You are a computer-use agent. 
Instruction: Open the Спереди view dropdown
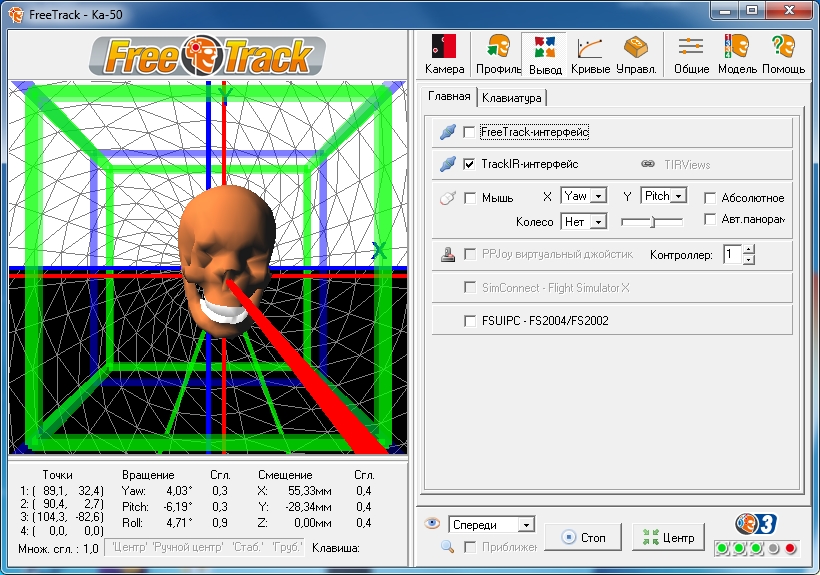click(x=492, y=524)
